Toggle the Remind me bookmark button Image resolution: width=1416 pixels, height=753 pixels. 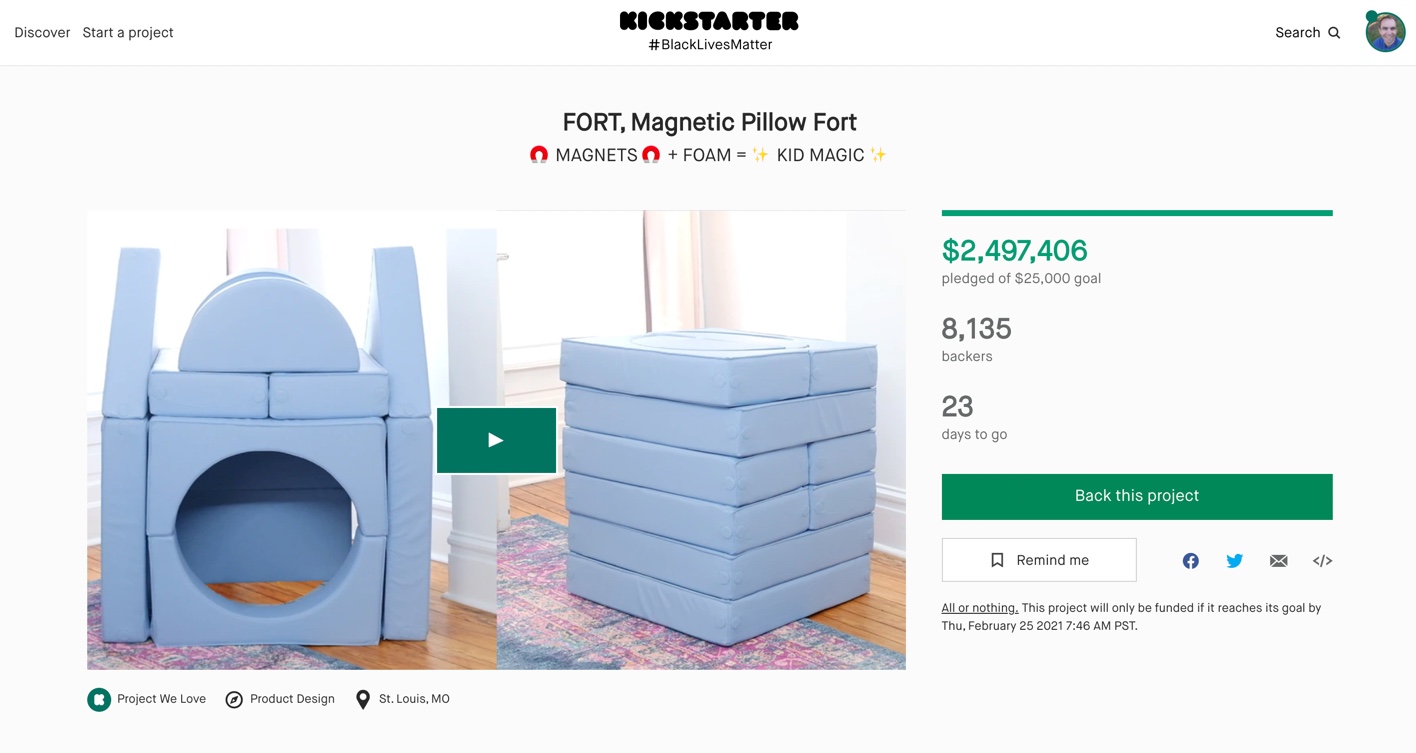[1039, 560]
